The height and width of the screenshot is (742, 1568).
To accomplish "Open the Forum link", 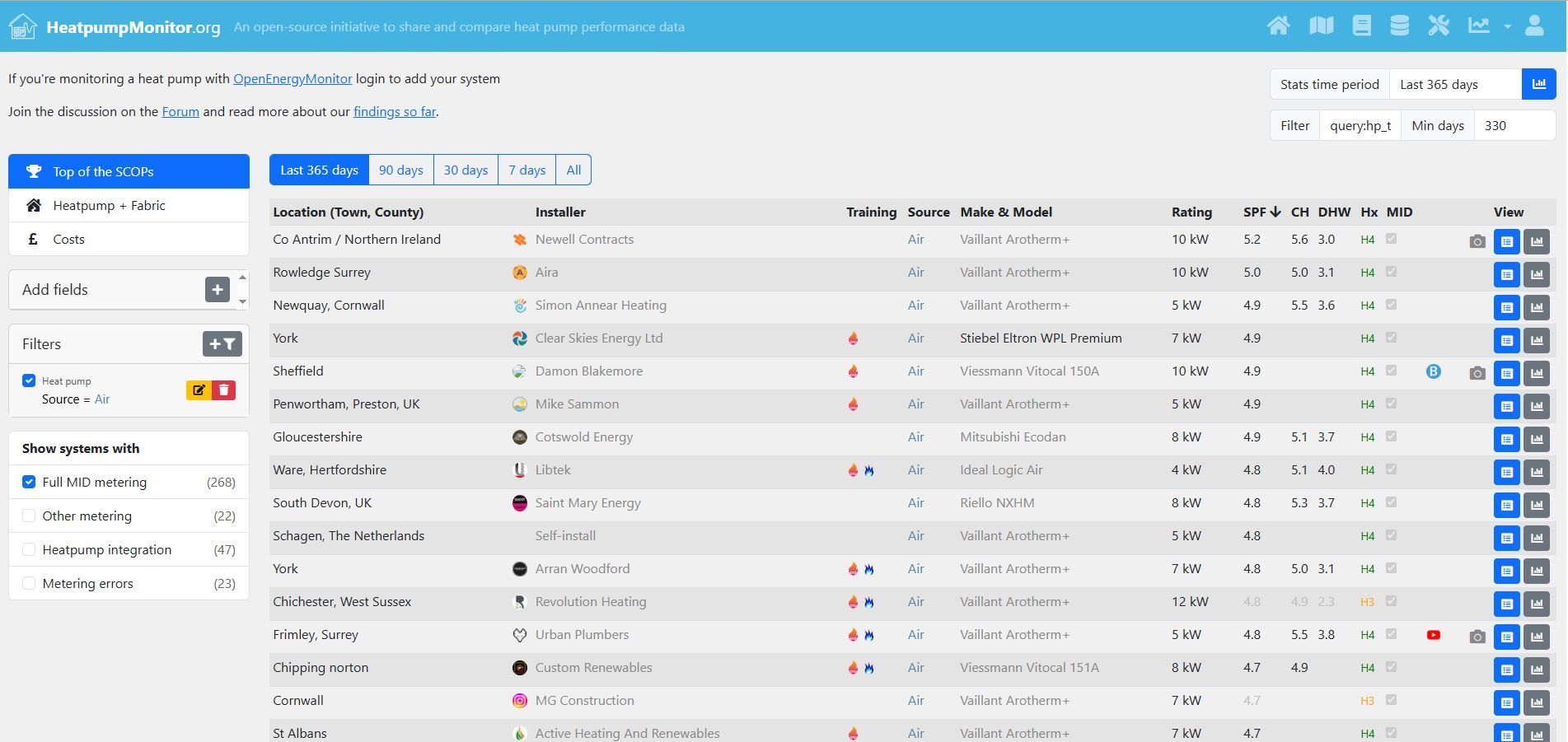I will click(x=180, y=112).
